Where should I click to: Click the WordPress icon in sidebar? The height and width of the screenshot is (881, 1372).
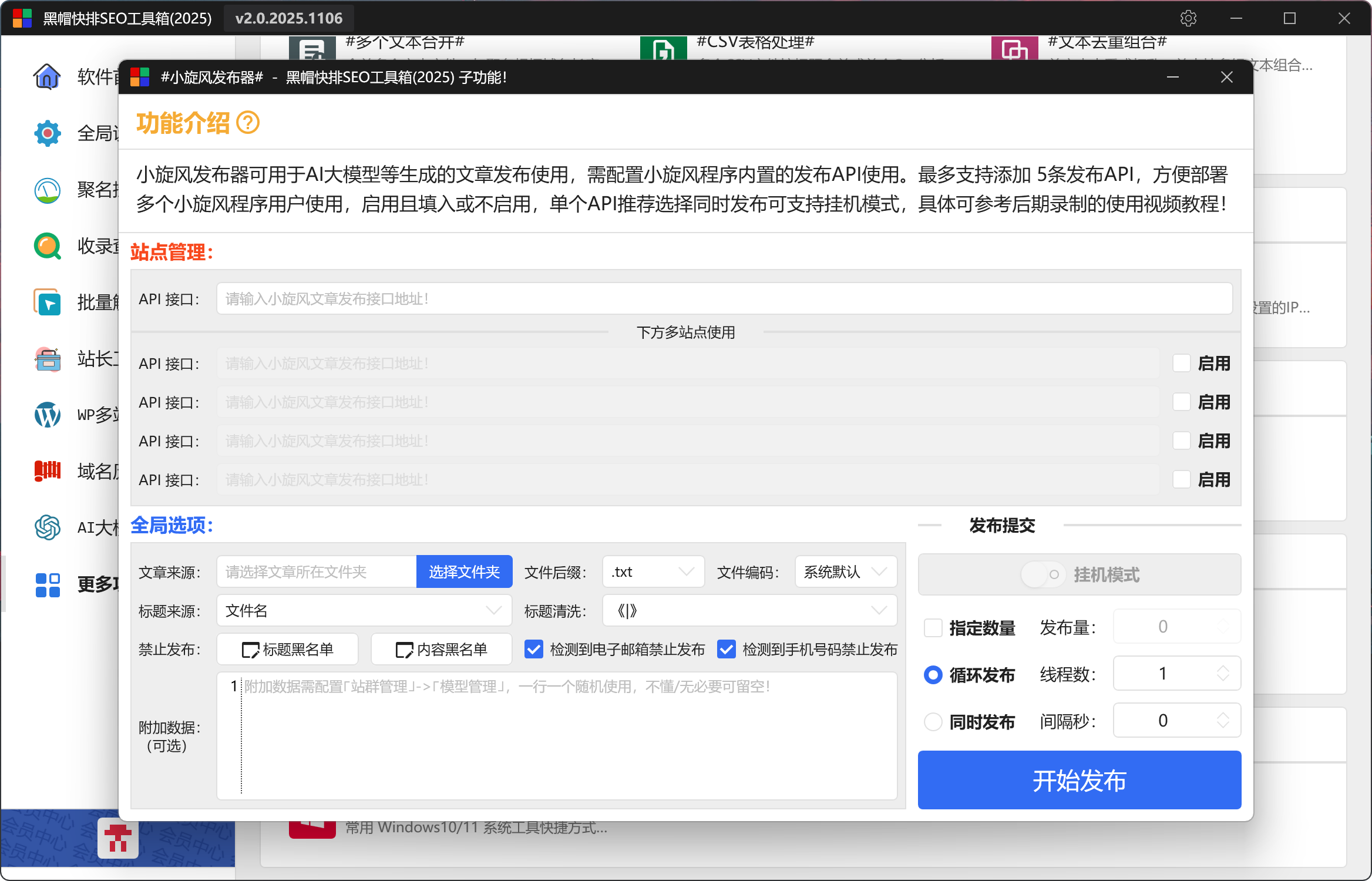(x=47, y=415)
